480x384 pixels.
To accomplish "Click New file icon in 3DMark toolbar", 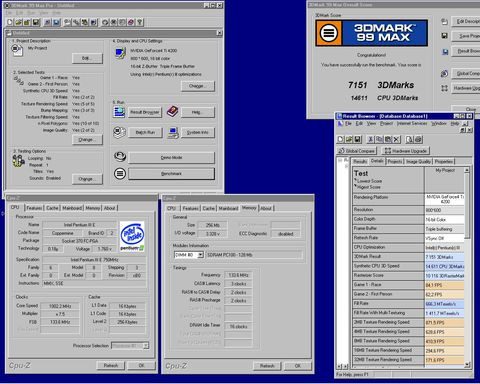I will coord(10,22).
